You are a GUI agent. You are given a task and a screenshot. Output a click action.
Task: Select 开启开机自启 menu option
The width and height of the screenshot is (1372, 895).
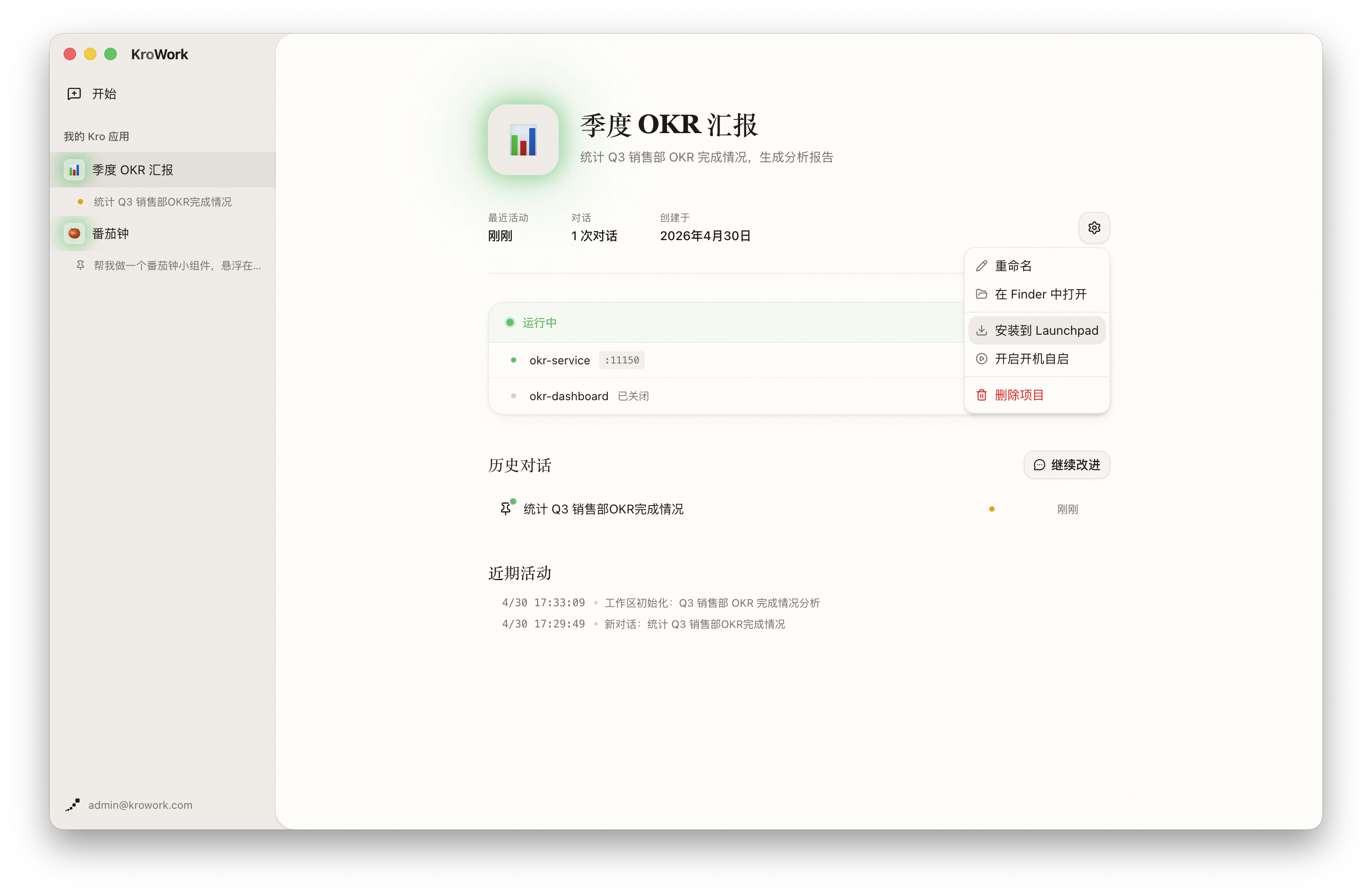point(1037,359)
